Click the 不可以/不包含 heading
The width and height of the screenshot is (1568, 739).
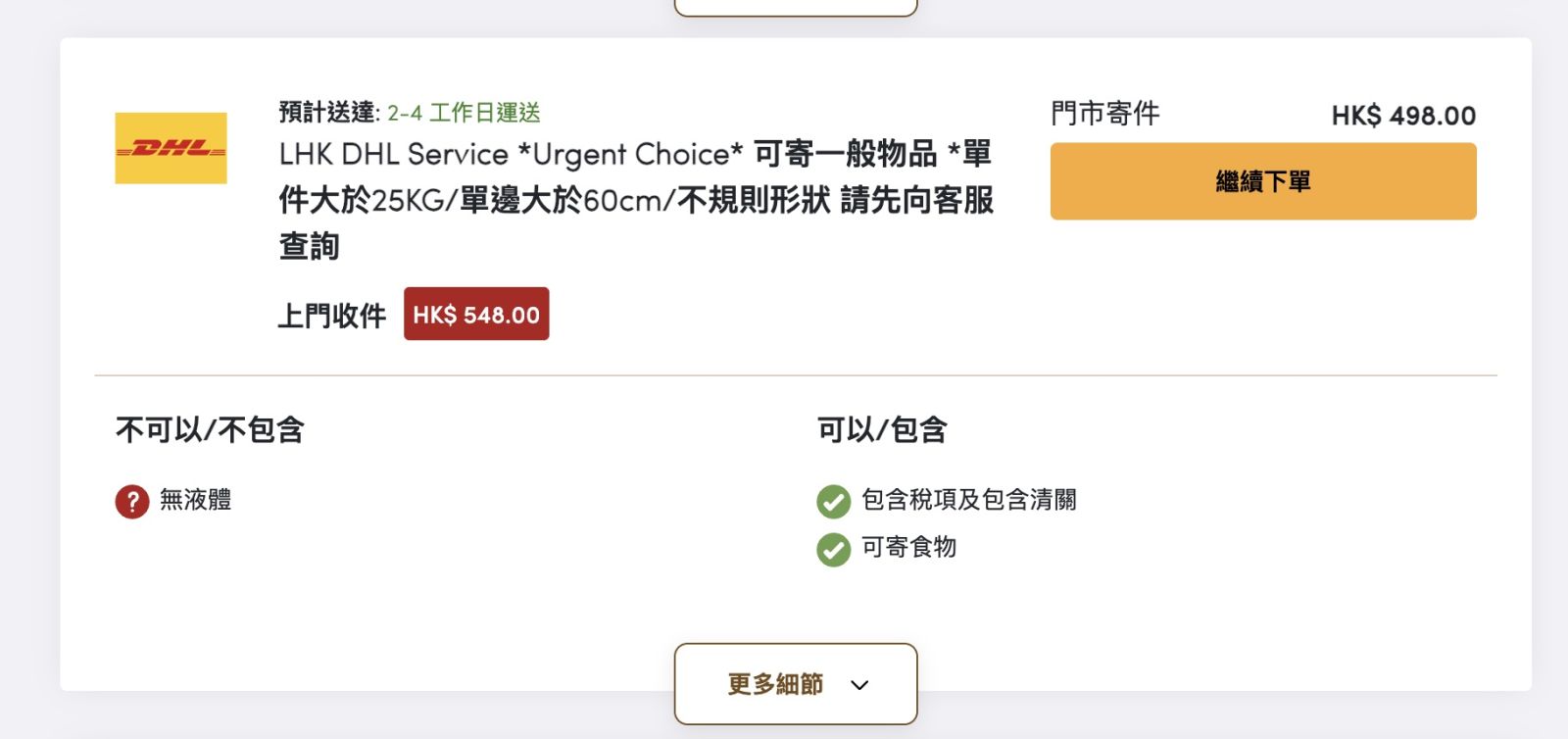[210, 429]
